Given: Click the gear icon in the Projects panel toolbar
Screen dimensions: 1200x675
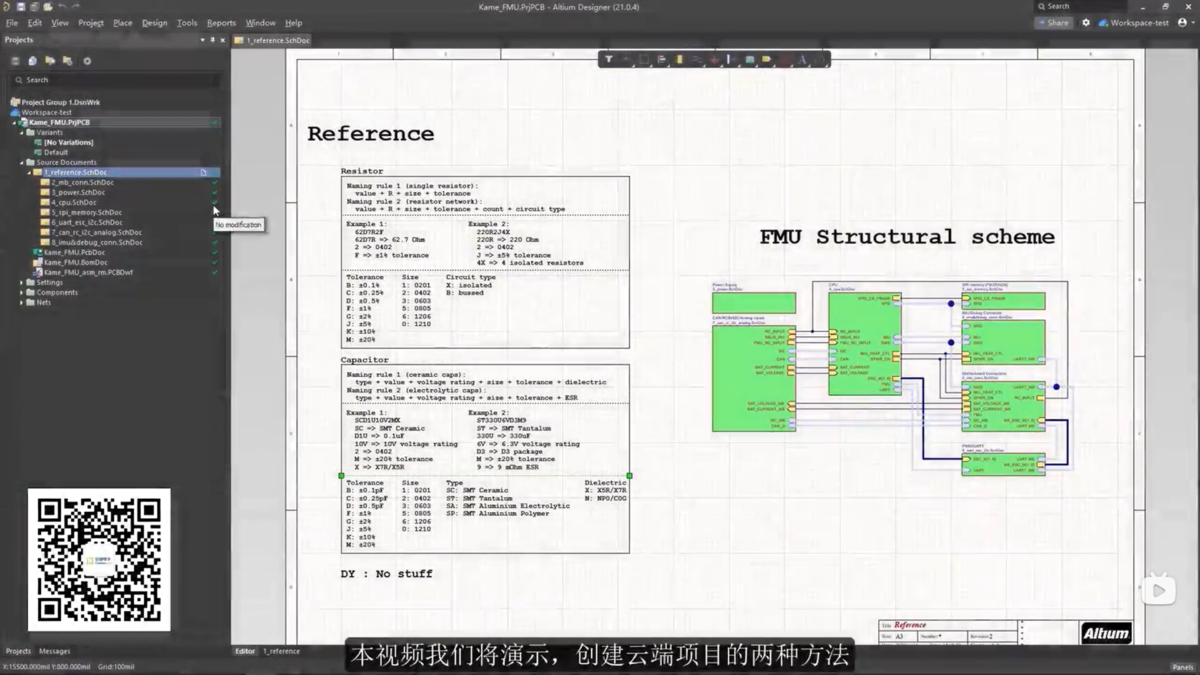Looking at the screenshot, I should point(87,61).
